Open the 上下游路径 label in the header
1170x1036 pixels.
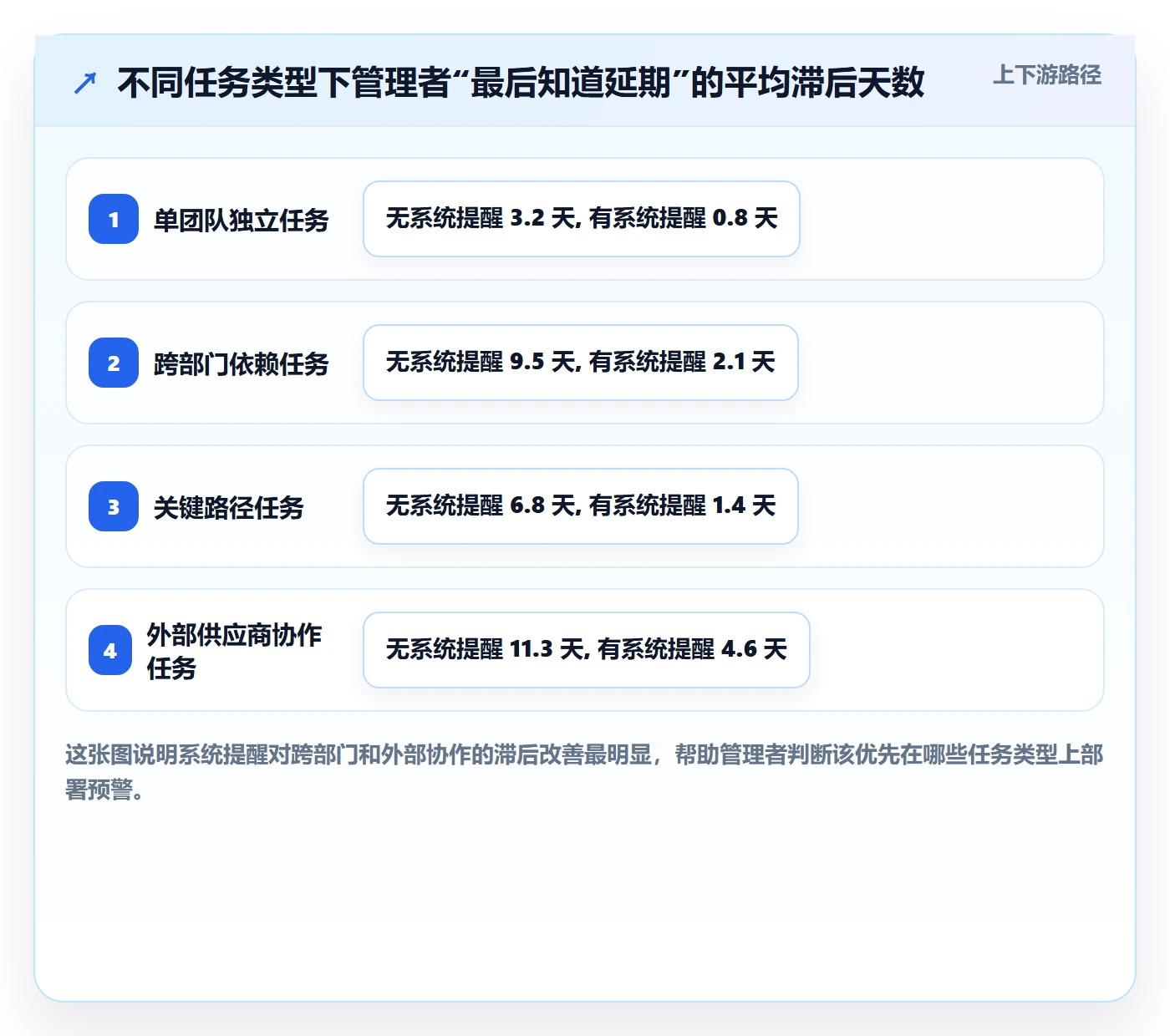1047,75
